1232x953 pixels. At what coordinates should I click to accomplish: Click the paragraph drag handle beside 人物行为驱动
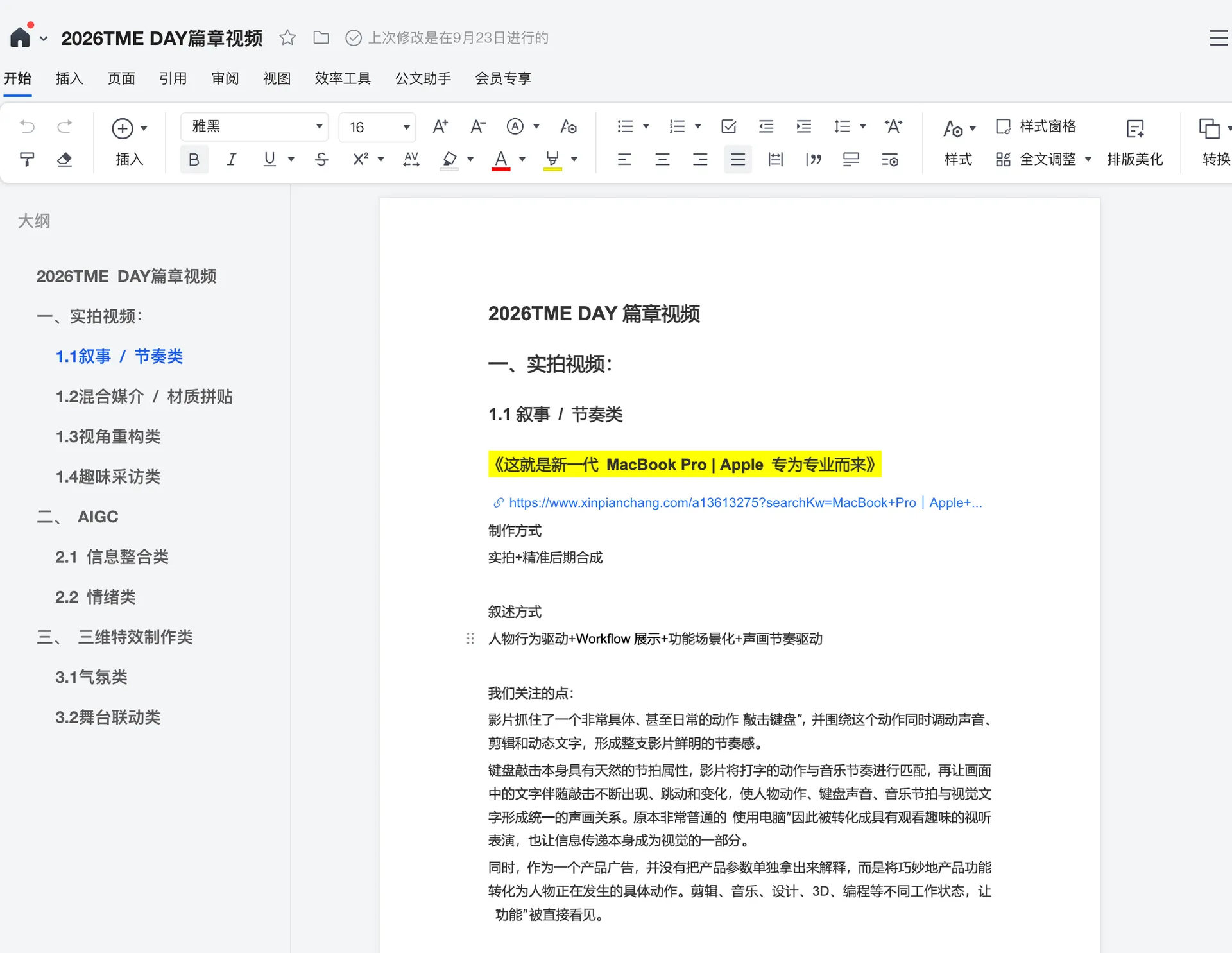point(470,639)
